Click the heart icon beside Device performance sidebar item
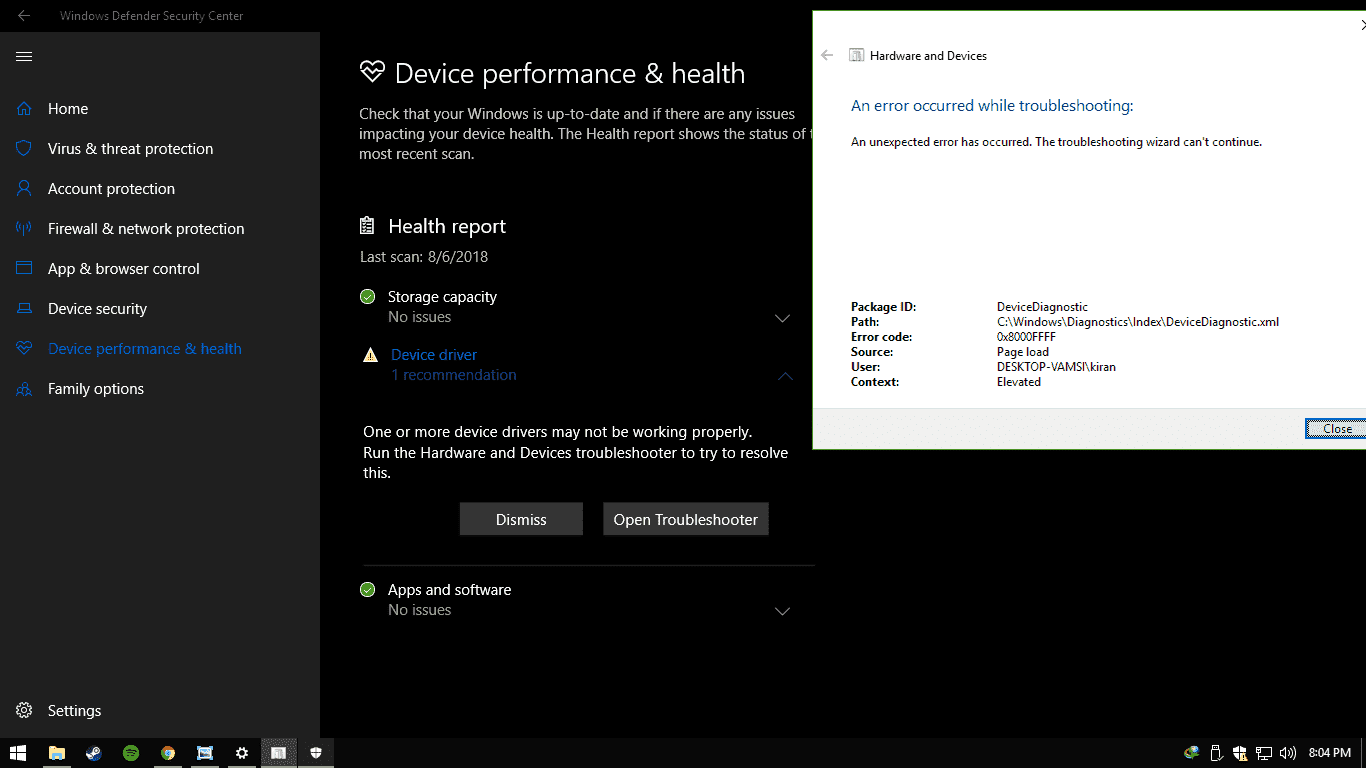Screen dimensions: 1366x768 pos(24,348)
